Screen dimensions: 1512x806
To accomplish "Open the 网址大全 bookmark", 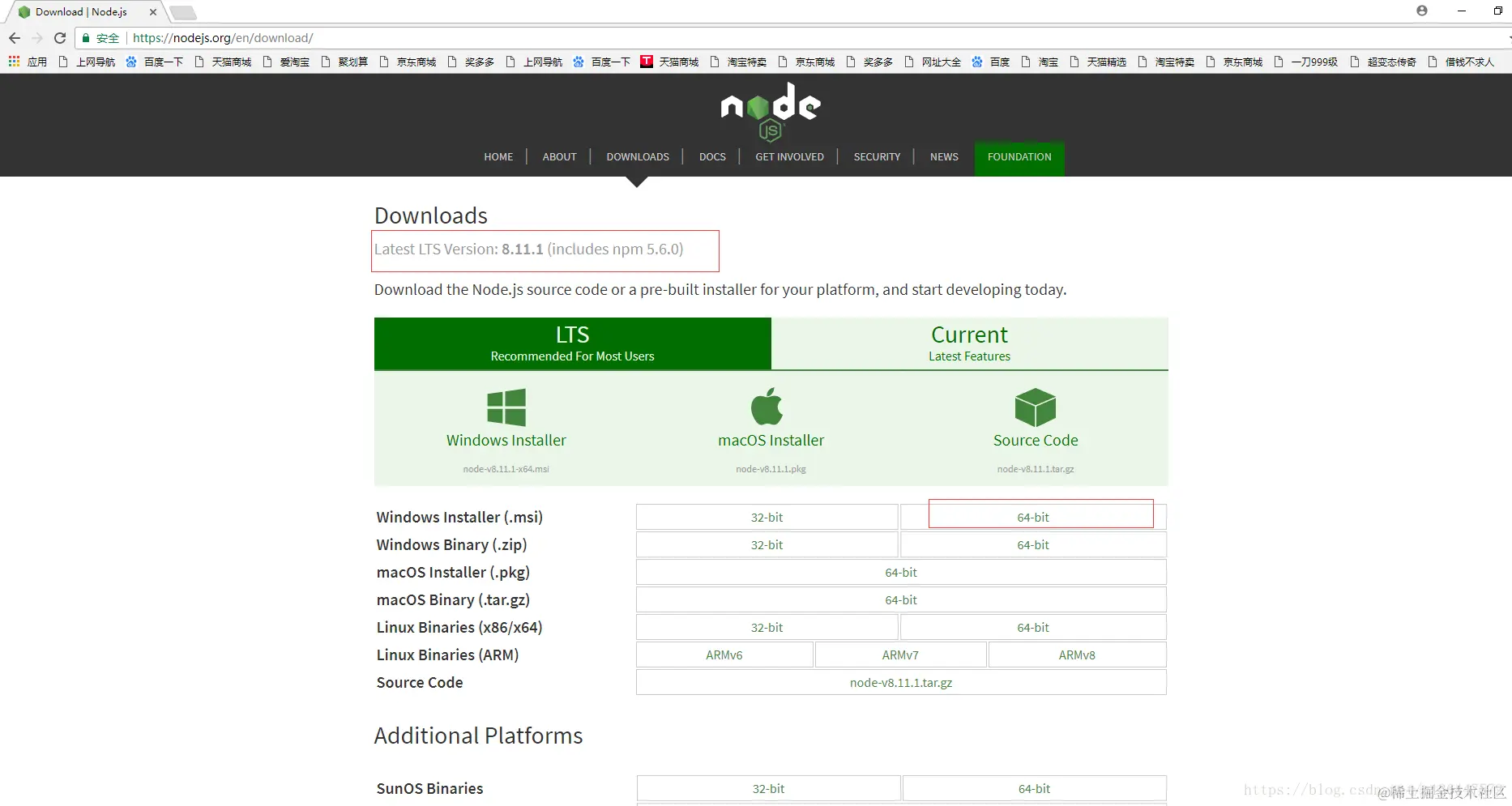I will 933,62.
